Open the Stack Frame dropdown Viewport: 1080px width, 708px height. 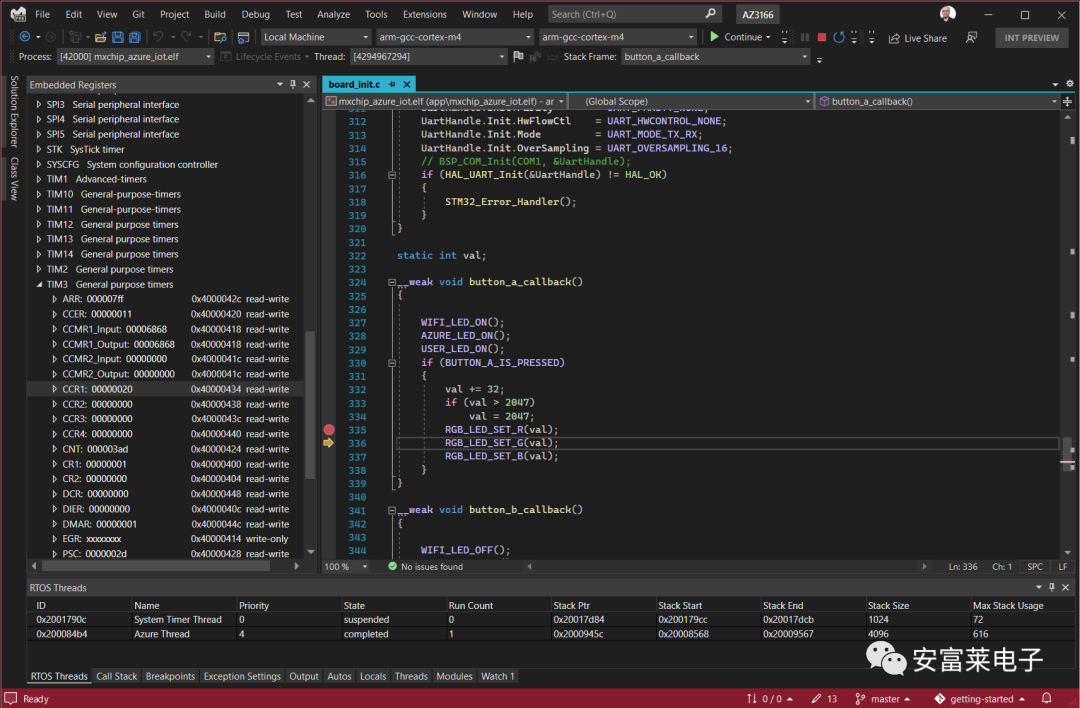click(716, 56)
